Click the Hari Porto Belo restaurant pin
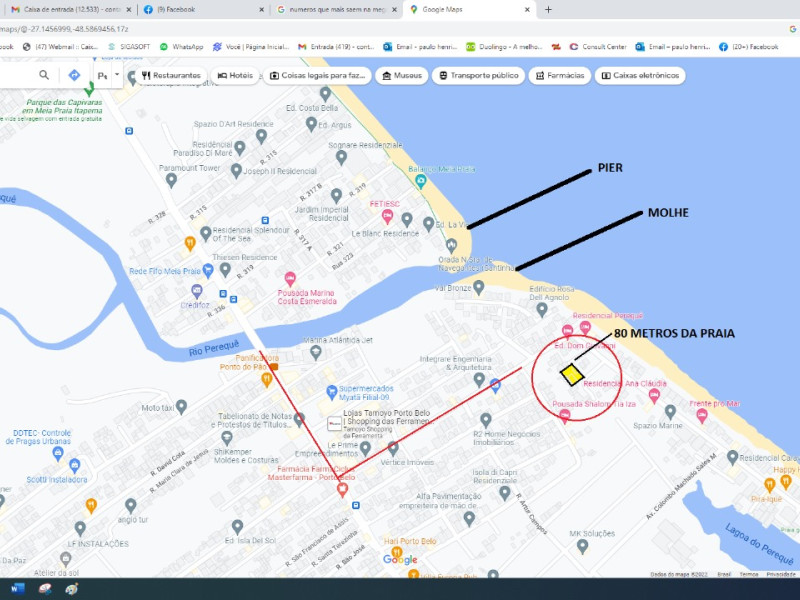800x600 pixels. tap(396, 553)
